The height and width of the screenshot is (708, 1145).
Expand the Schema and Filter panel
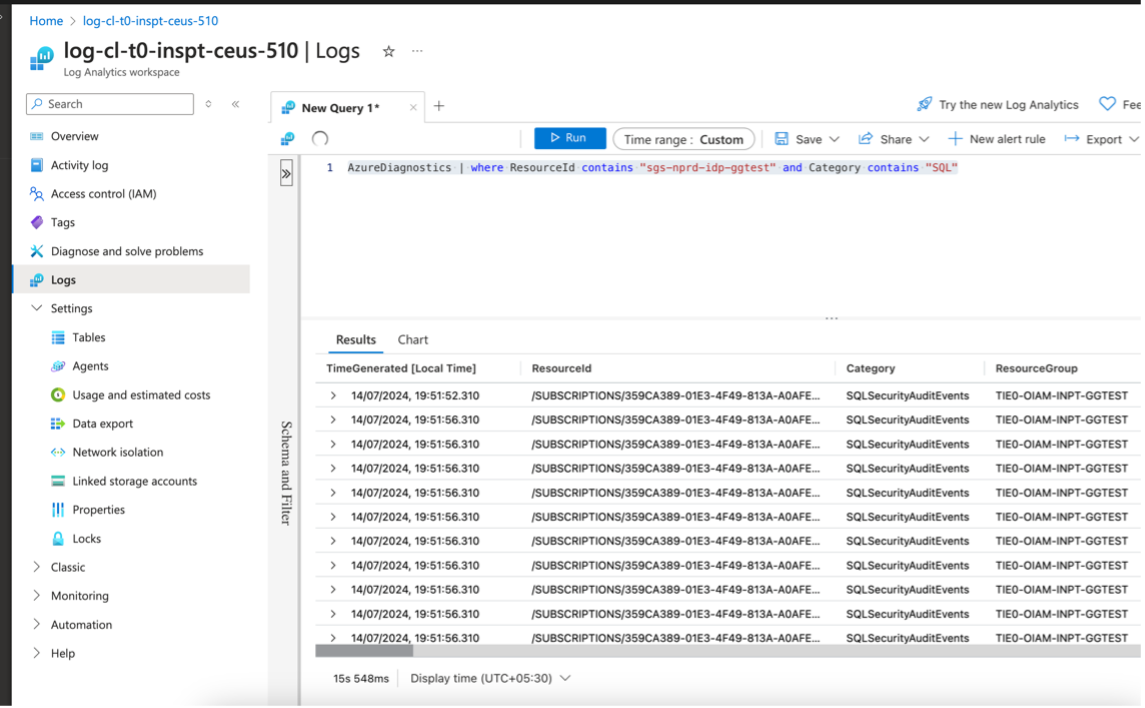[x=286, y=173]
